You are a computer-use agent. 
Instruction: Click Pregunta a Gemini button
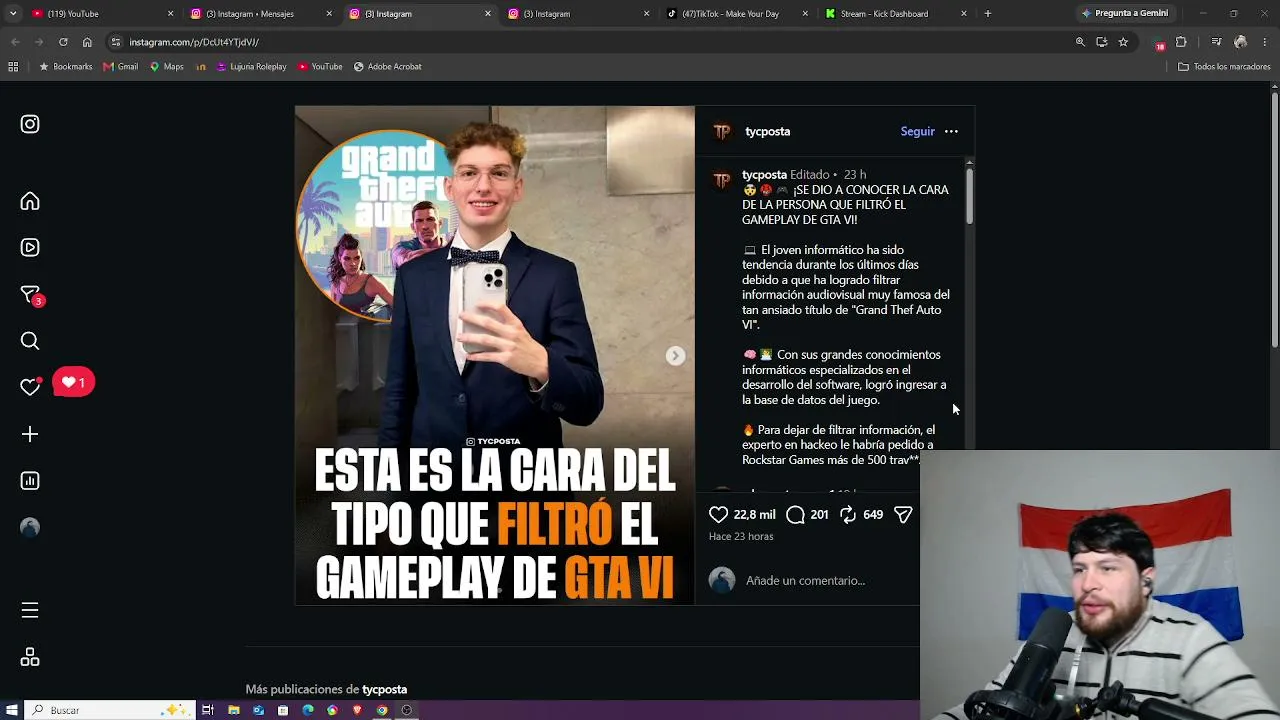tap(1124, 14)
